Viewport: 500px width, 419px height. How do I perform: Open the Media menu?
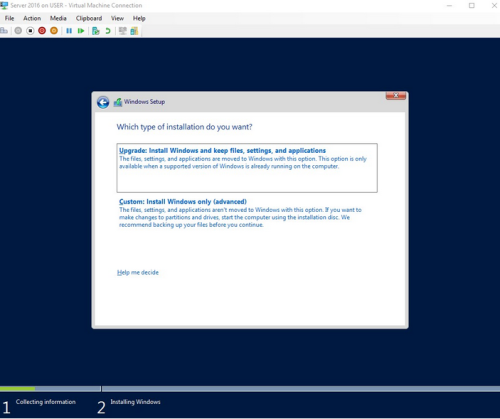[x=58, y=18]
